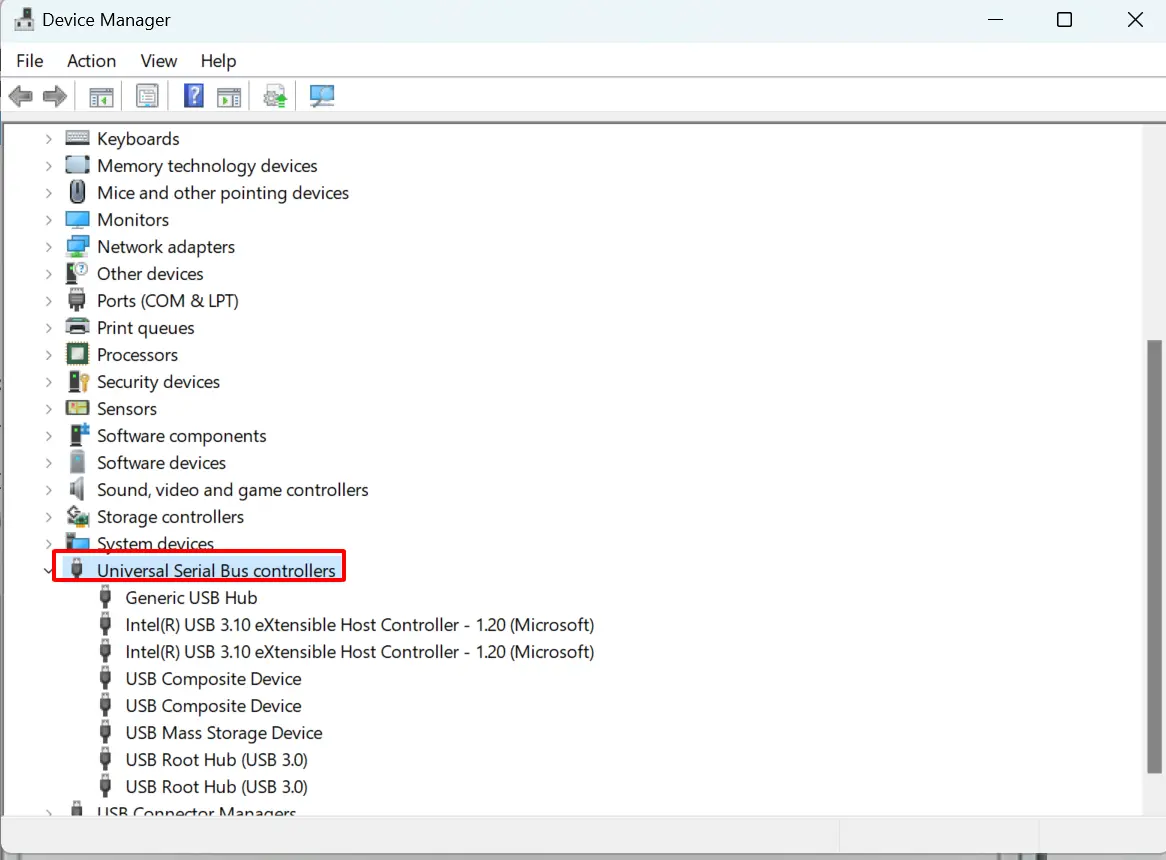
Task: Click the Ports (COM & LPT) icon
Action: coord(77,300)
